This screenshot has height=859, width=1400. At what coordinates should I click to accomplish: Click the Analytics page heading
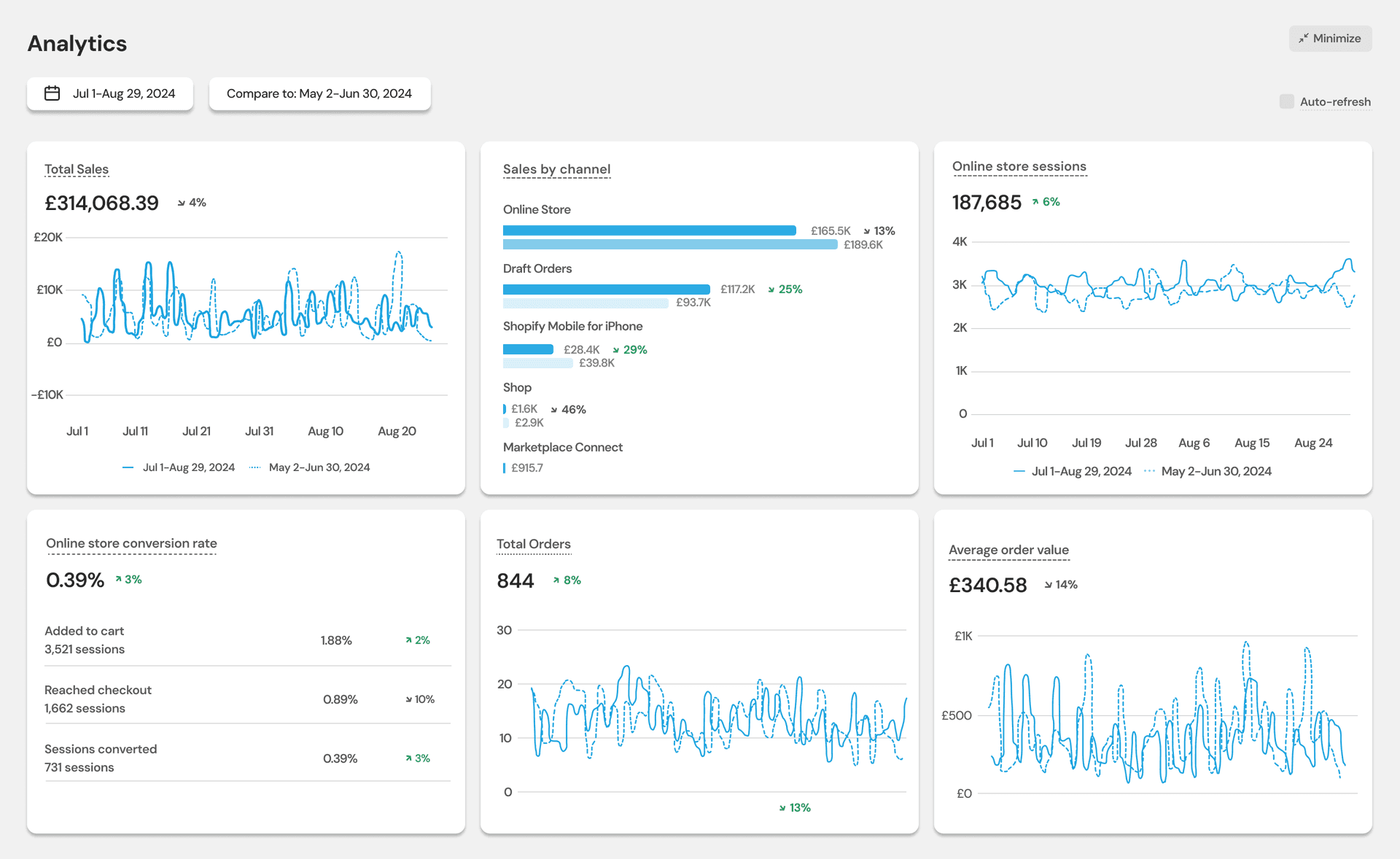tap(77, 44)
